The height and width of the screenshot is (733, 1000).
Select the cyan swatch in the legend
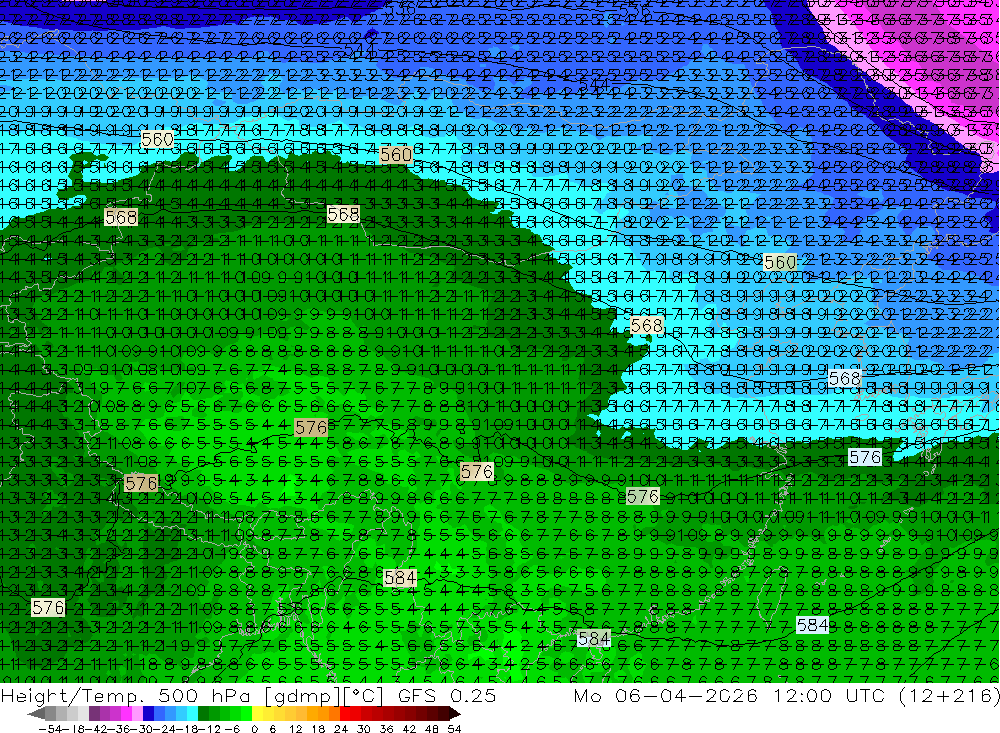coord(192,714)
